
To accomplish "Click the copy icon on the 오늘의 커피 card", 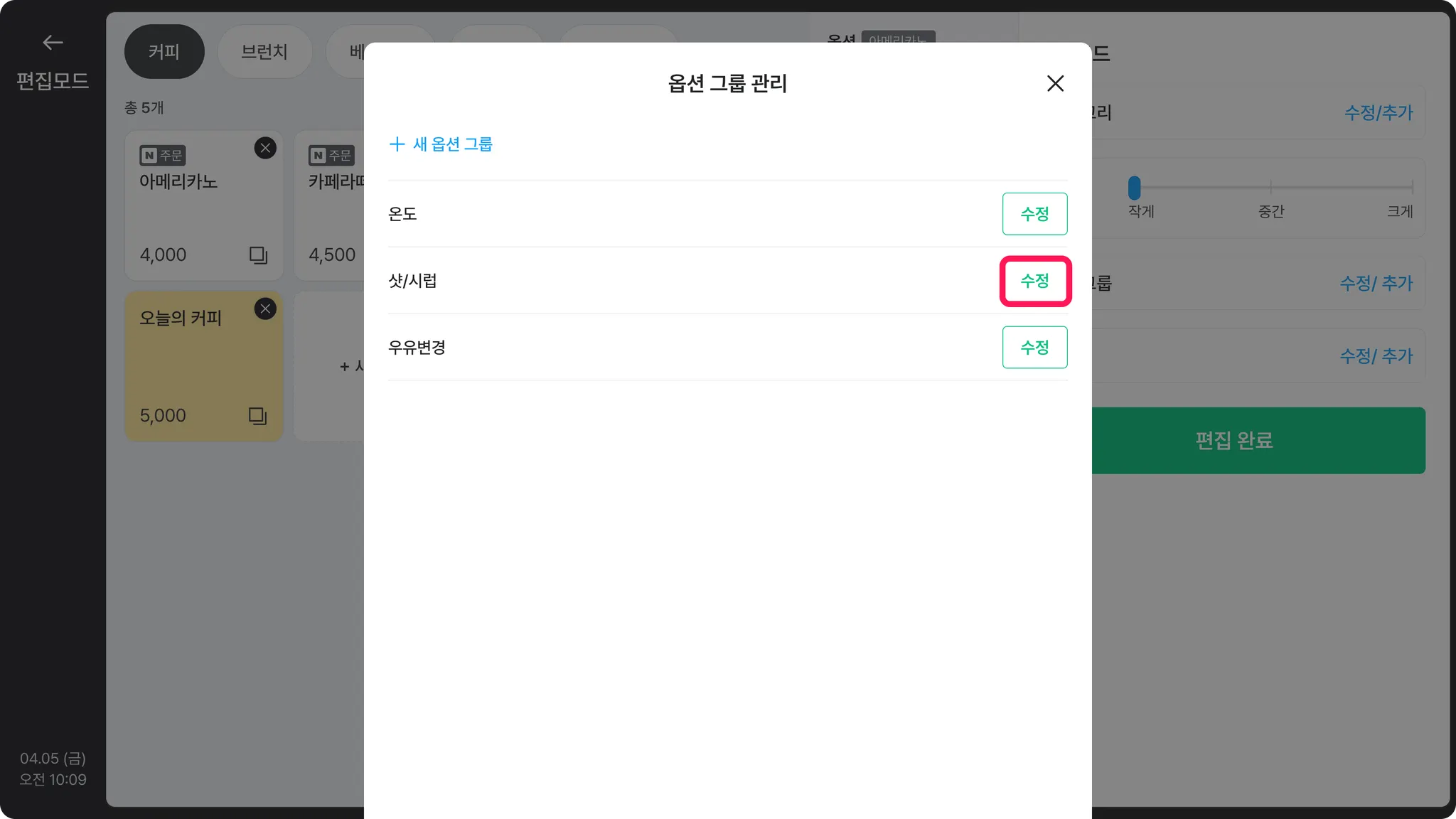I will click(x=257, y=416).
